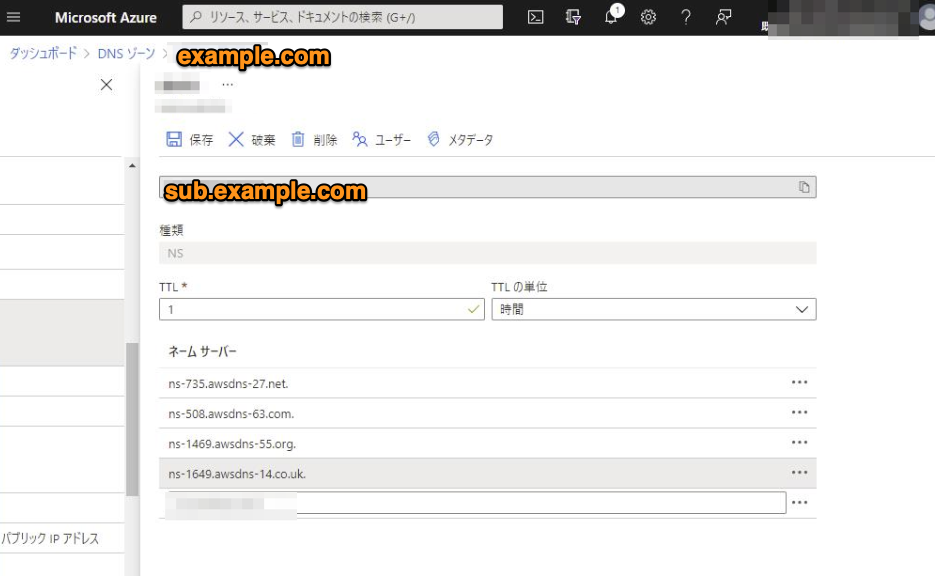The image size is (935, 576).
Task: Click the read-only NS type field
Action: pyautogui.click(x=487, y=253)
